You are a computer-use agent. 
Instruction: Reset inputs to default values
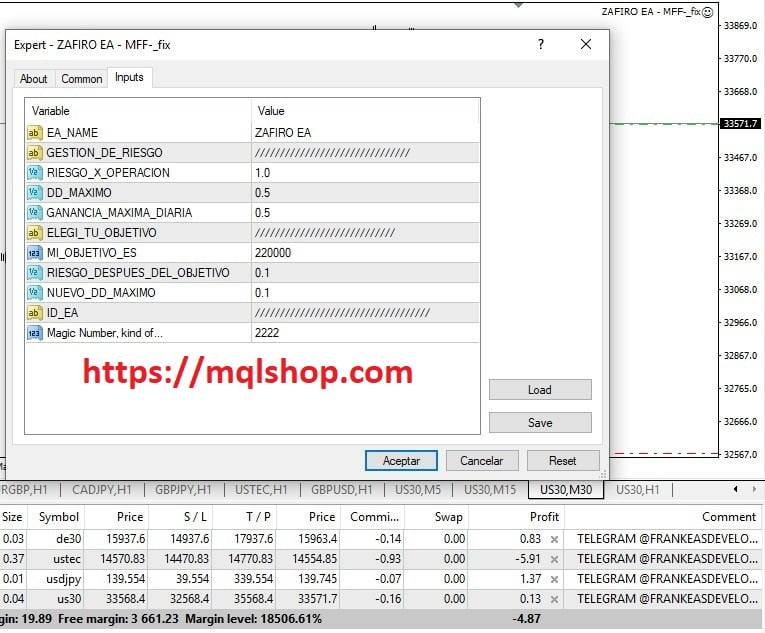(563, 461)
